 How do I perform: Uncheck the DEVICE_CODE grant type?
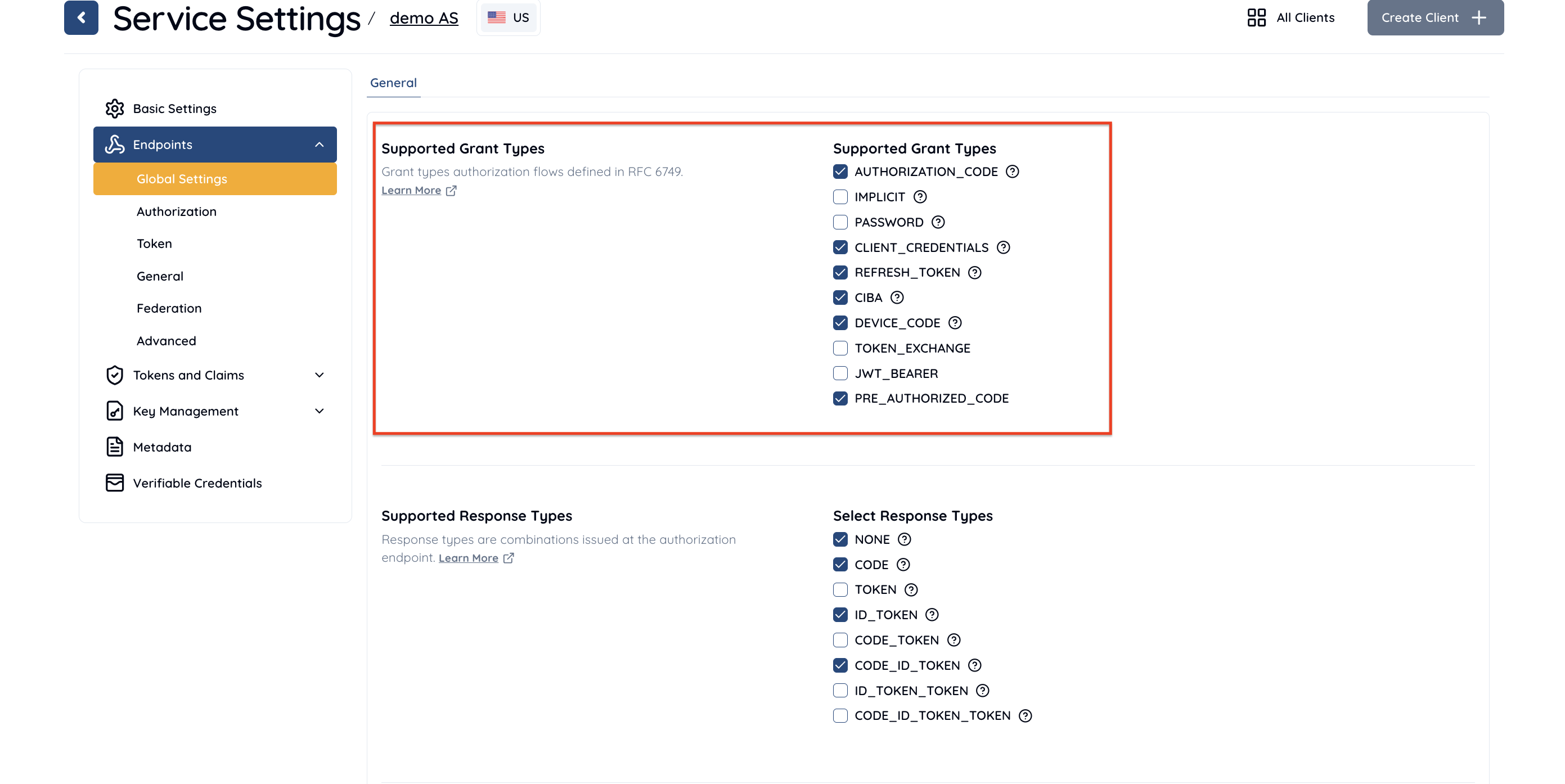point(840,323)
